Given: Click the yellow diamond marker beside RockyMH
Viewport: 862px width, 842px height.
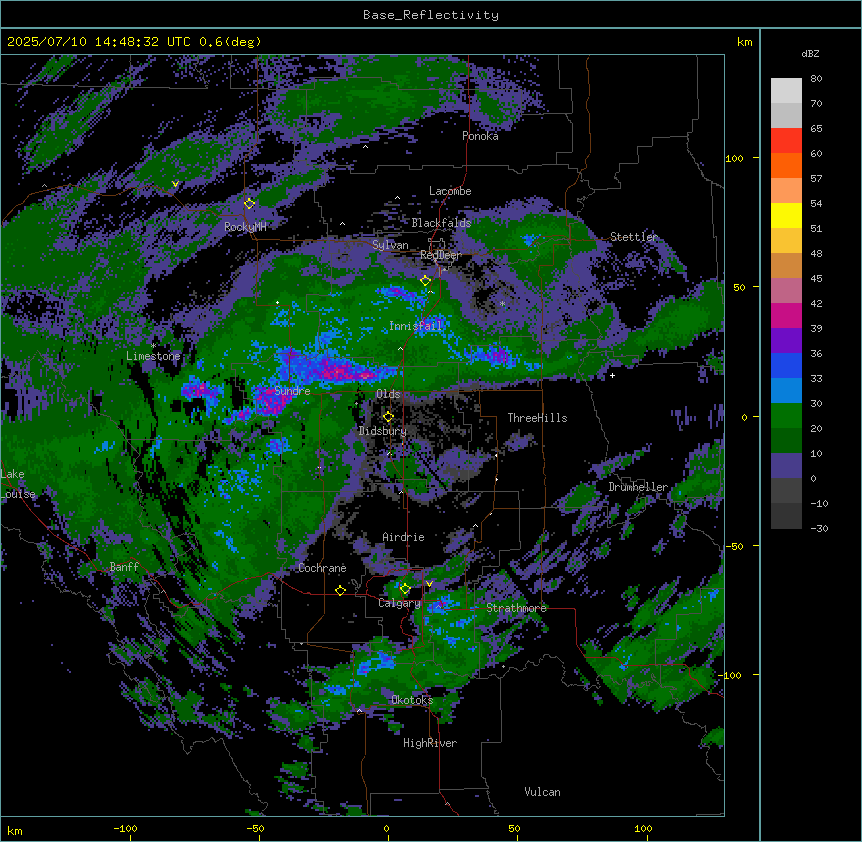Looking at the screenshot, I should click(250, 204).
